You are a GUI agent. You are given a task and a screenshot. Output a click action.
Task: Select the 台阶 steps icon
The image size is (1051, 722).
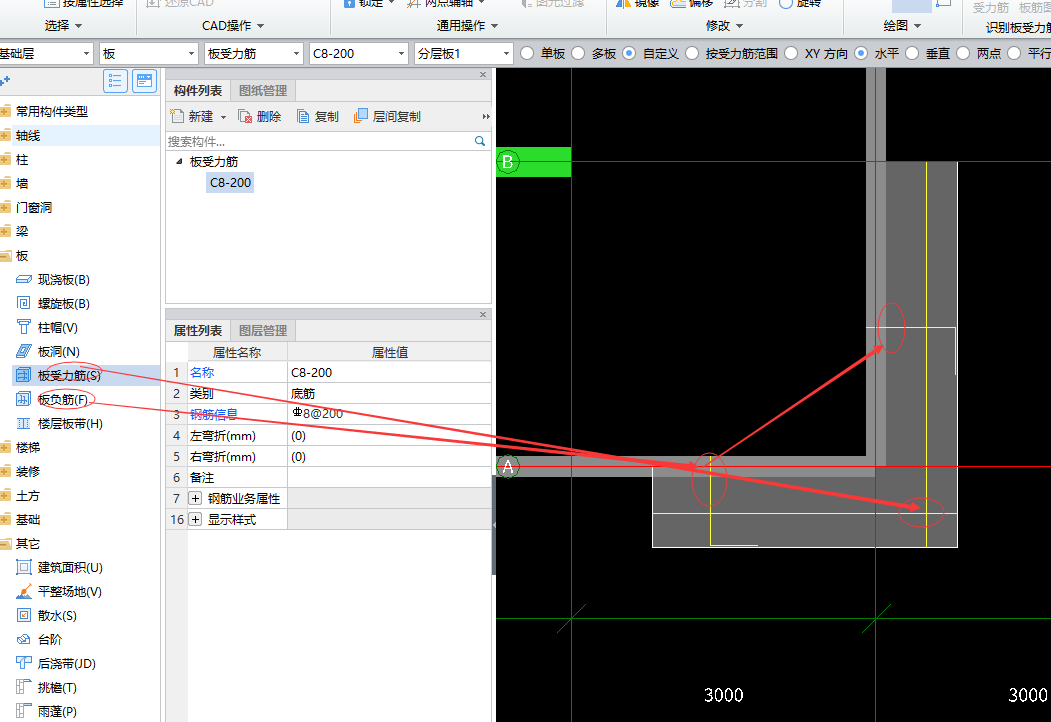[x=23, y=640]
